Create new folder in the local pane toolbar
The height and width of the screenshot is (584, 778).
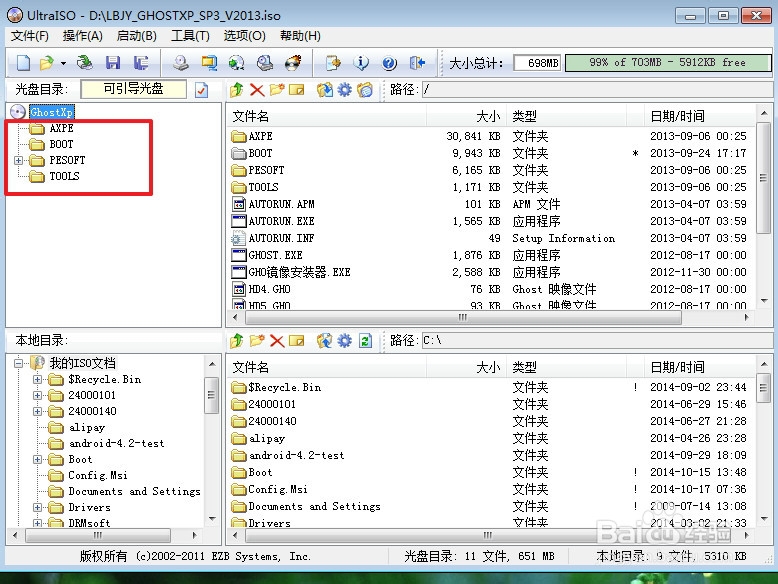coord(257,341)
